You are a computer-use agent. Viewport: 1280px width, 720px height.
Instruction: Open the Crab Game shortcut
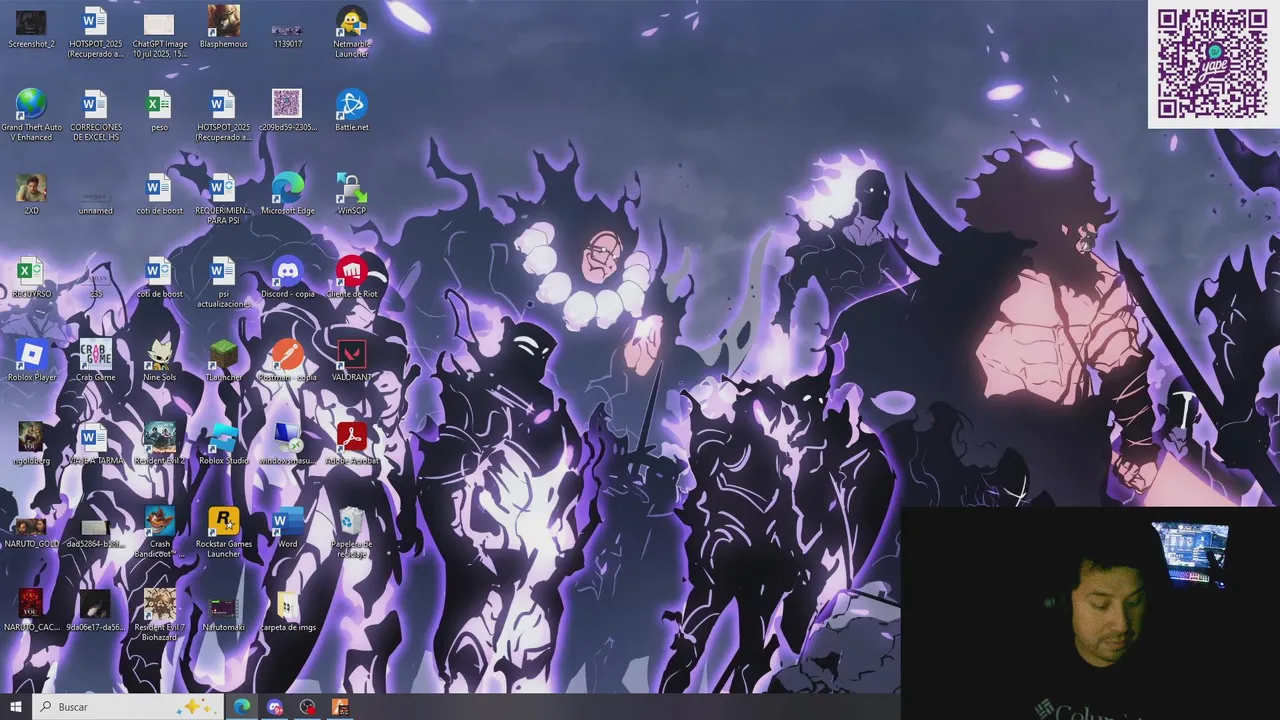[95, 360]
